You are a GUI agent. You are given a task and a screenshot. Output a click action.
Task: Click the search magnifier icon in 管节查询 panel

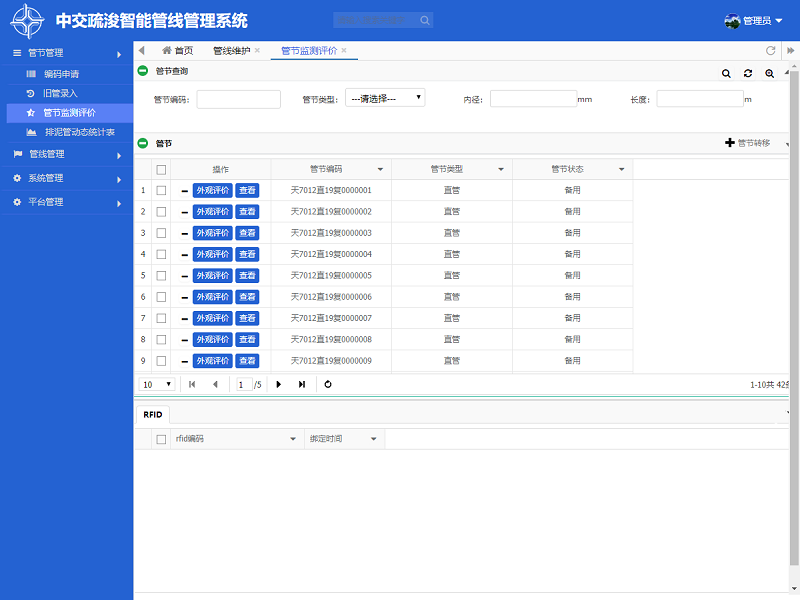tap(727, 73)
